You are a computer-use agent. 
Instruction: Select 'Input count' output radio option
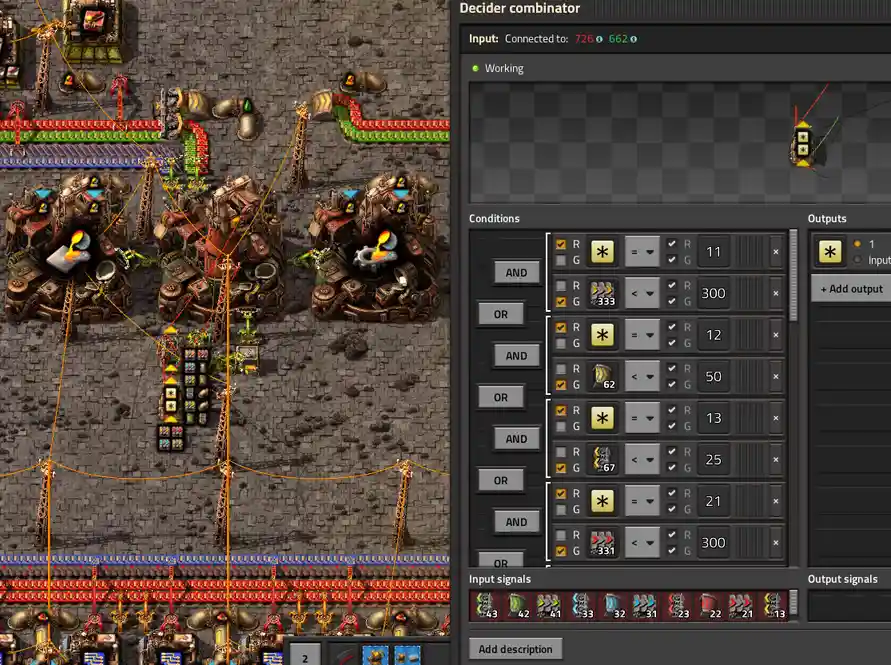coord(857,260)
